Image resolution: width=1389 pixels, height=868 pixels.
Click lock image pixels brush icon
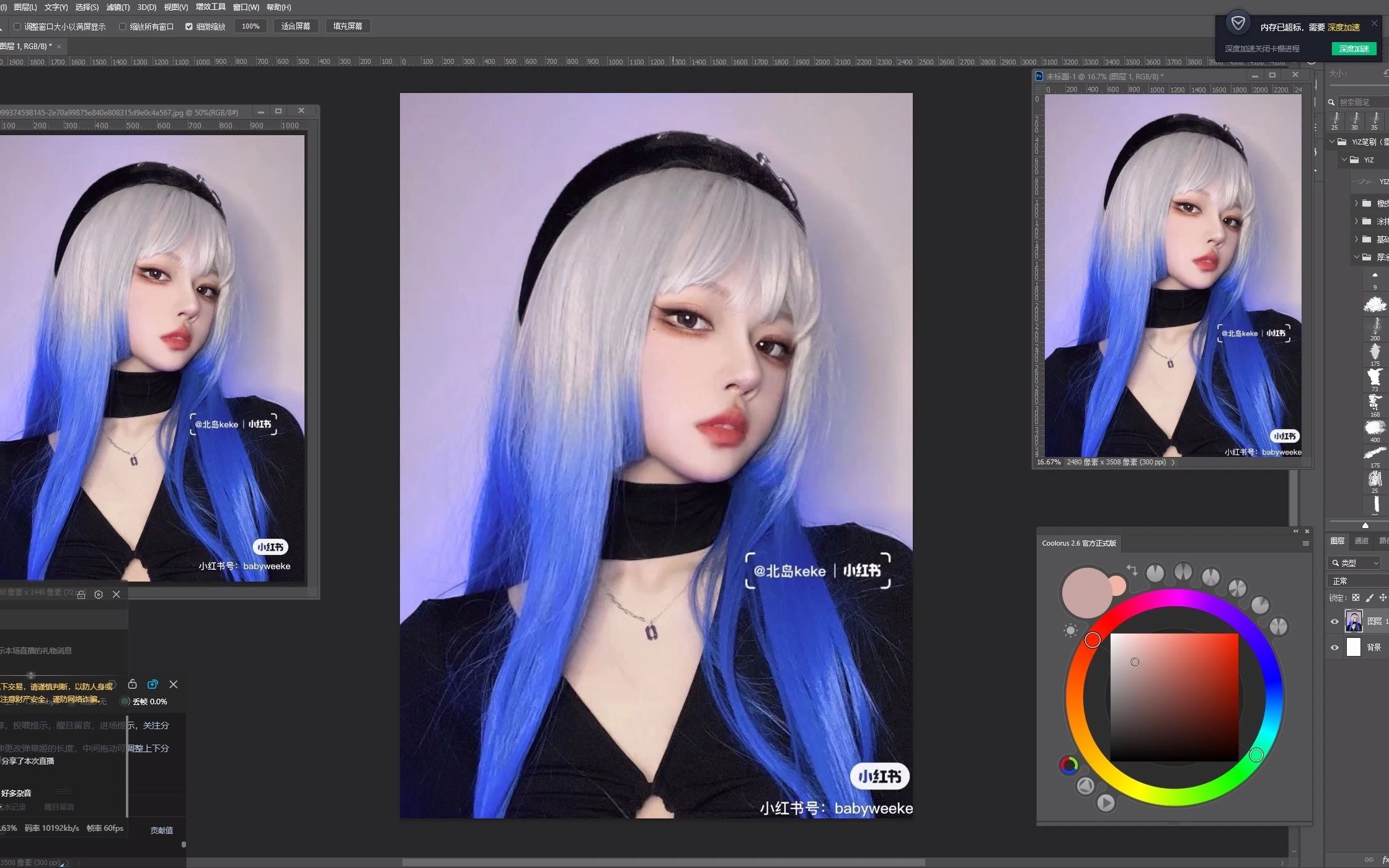pos(1369,598)
